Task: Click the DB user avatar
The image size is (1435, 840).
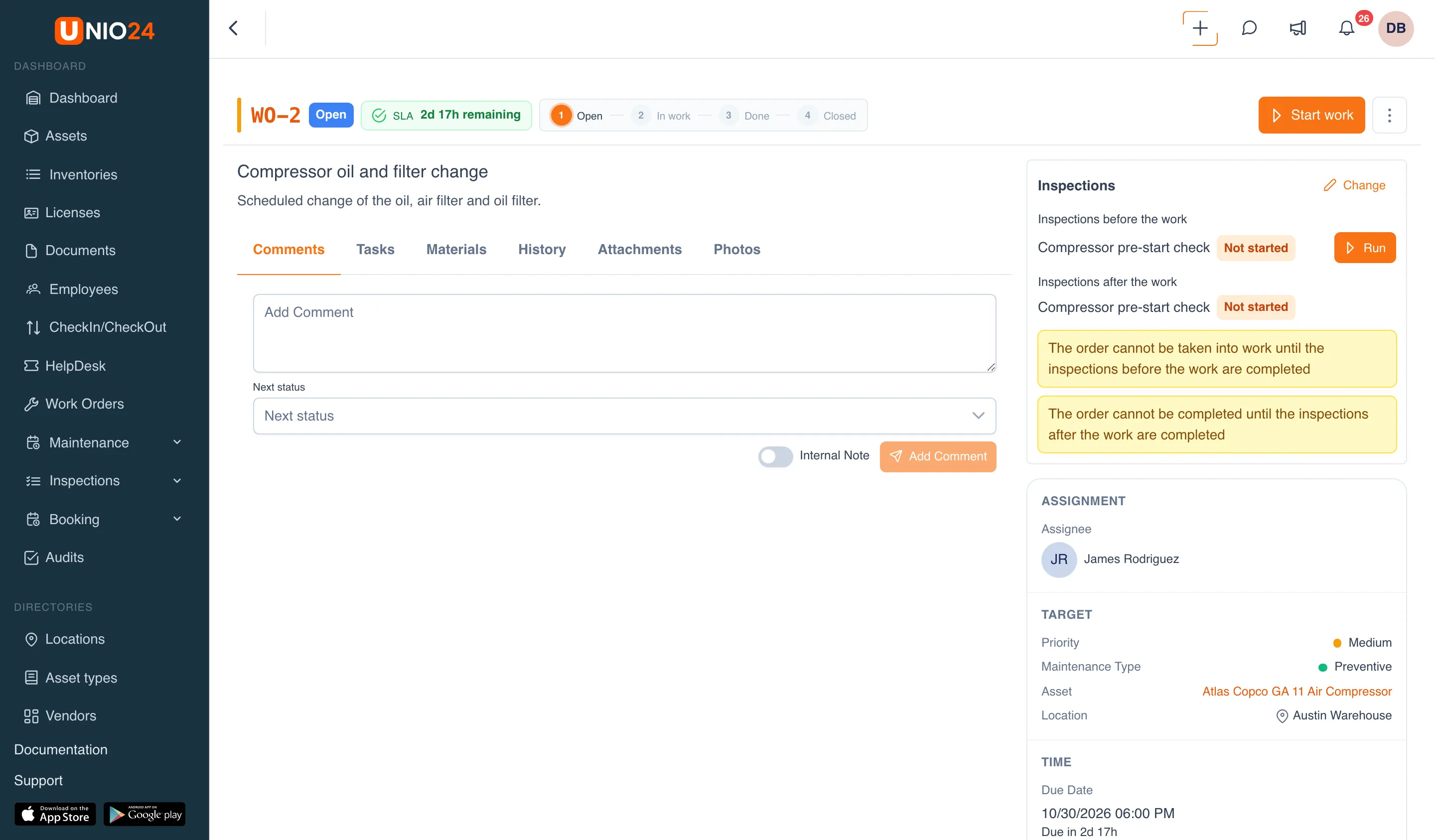Action: [x=1396, y=28]
